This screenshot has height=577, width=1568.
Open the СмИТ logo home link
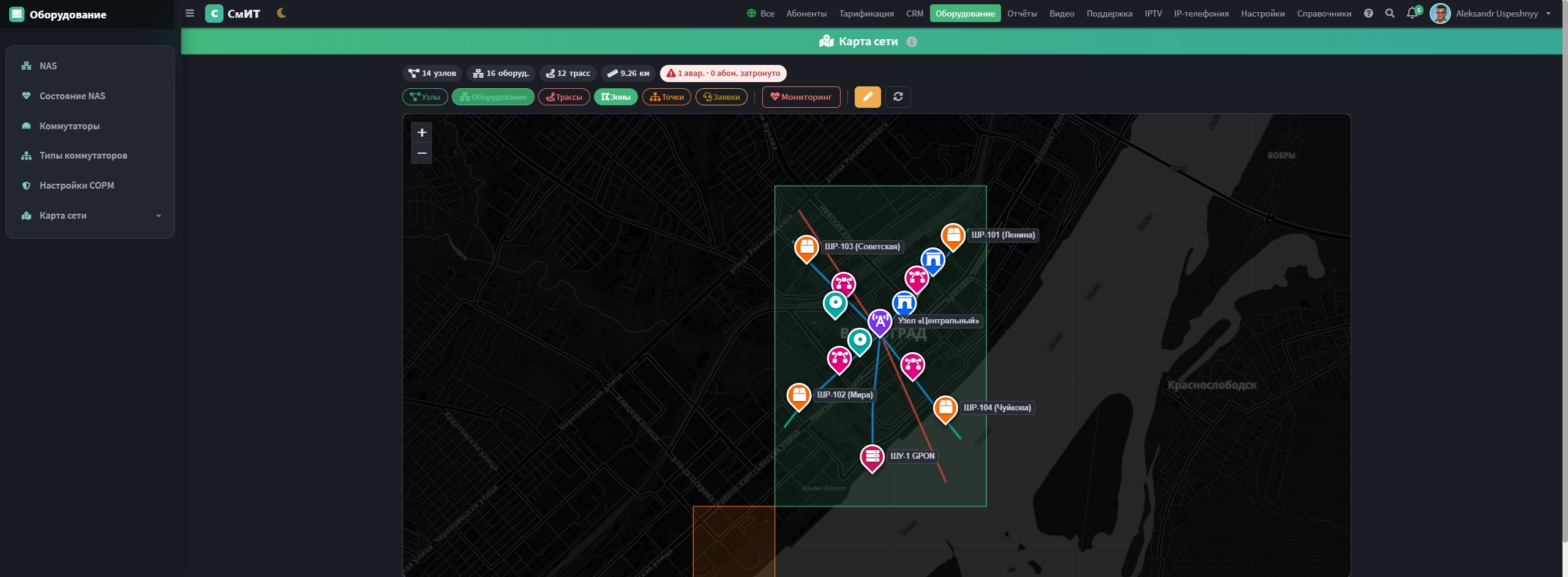(233, 13)
